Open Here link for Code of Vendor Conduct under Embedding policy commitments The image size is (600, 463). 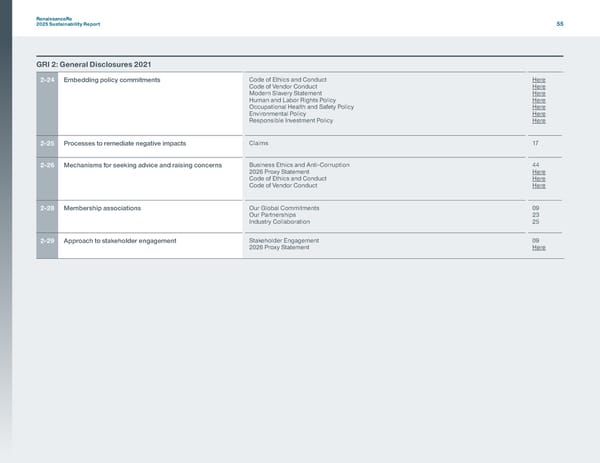pos(538,87)
